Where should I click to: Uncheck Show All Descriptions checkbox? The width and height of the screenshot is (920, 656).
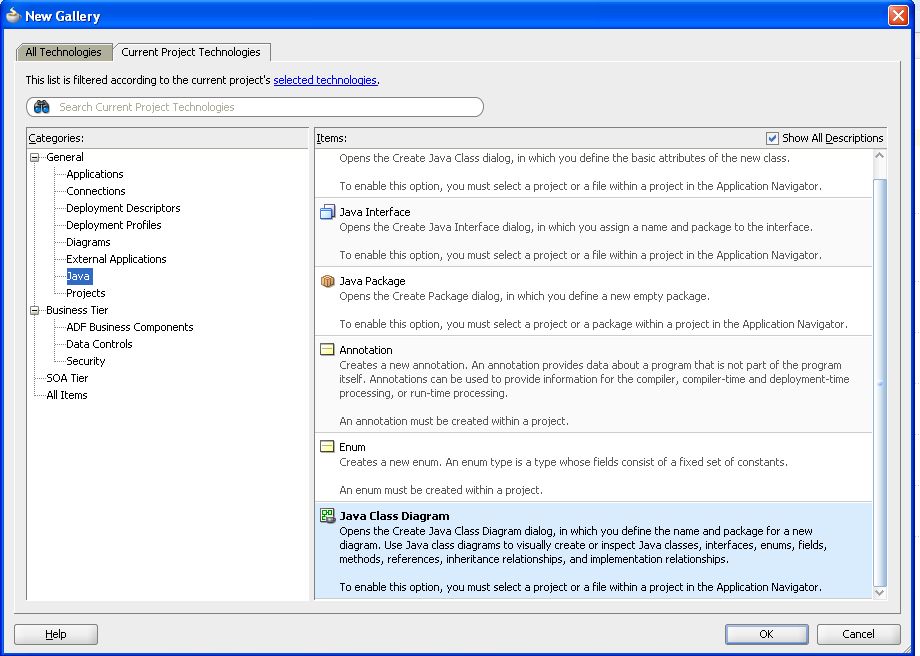[x=772, y=138]
